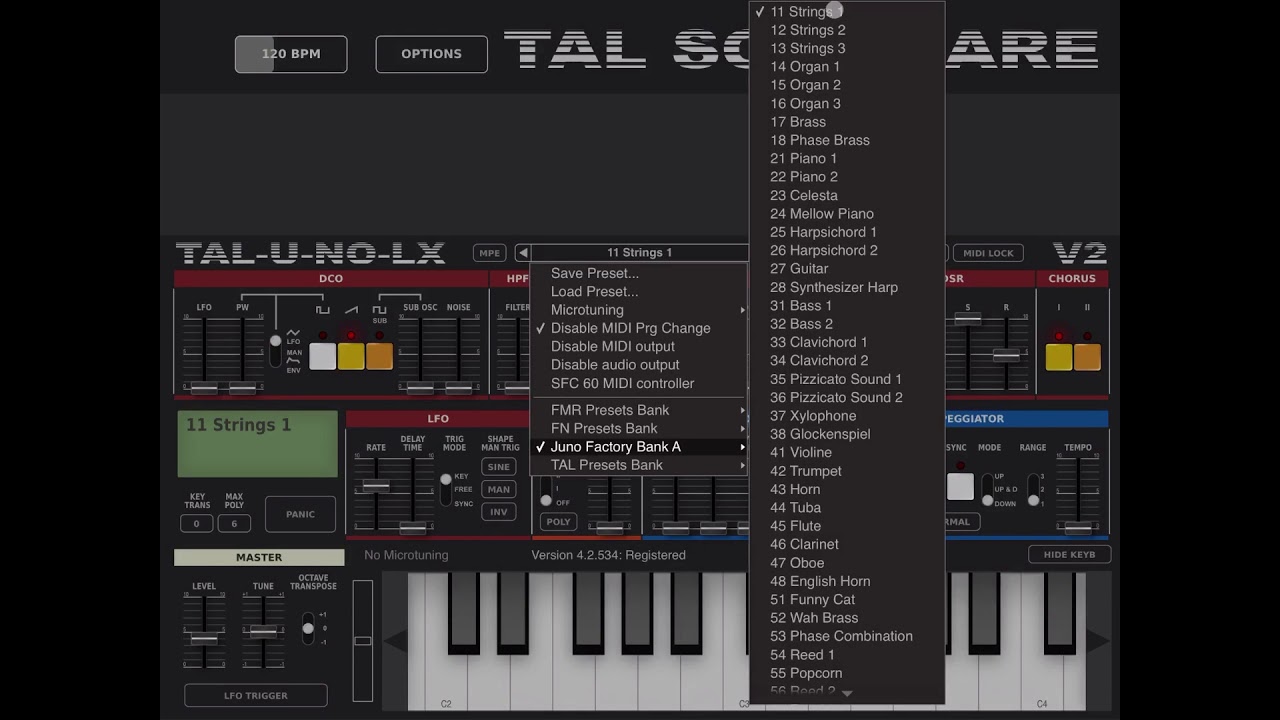Choose Load Preset... from the menu
The width and height of the screenshot is (1280, 720).
coord(638,291)
